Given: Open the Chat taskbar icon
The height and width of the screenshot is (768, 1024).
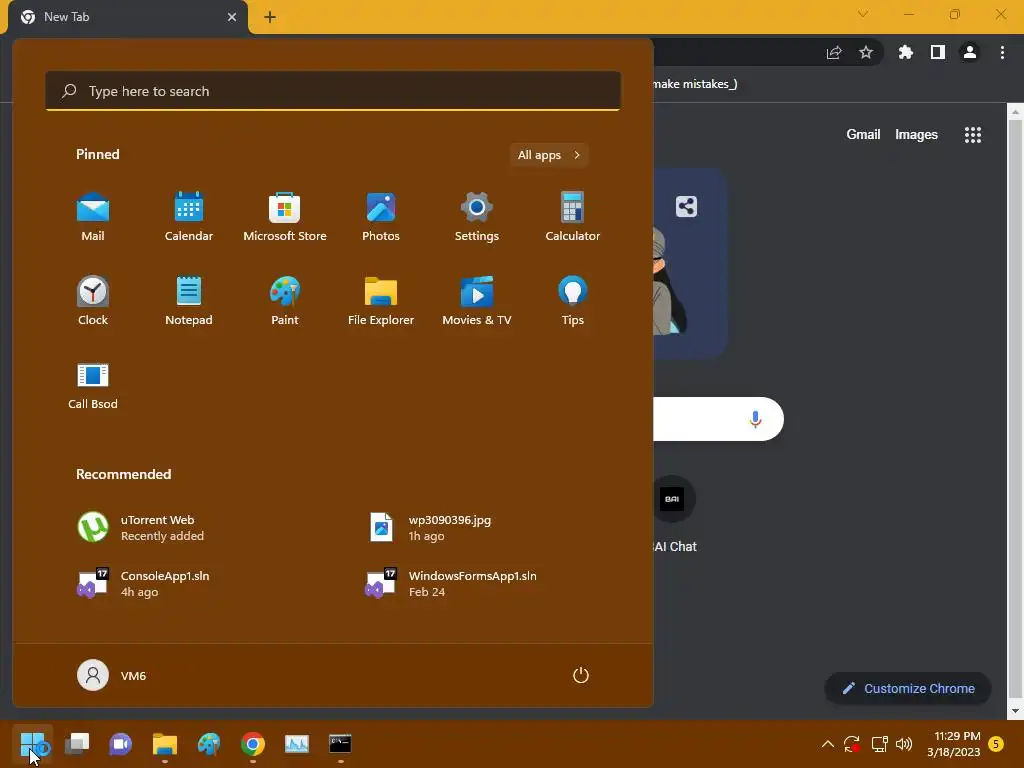Looking at the screenshot, I should [x=121, y=743].
